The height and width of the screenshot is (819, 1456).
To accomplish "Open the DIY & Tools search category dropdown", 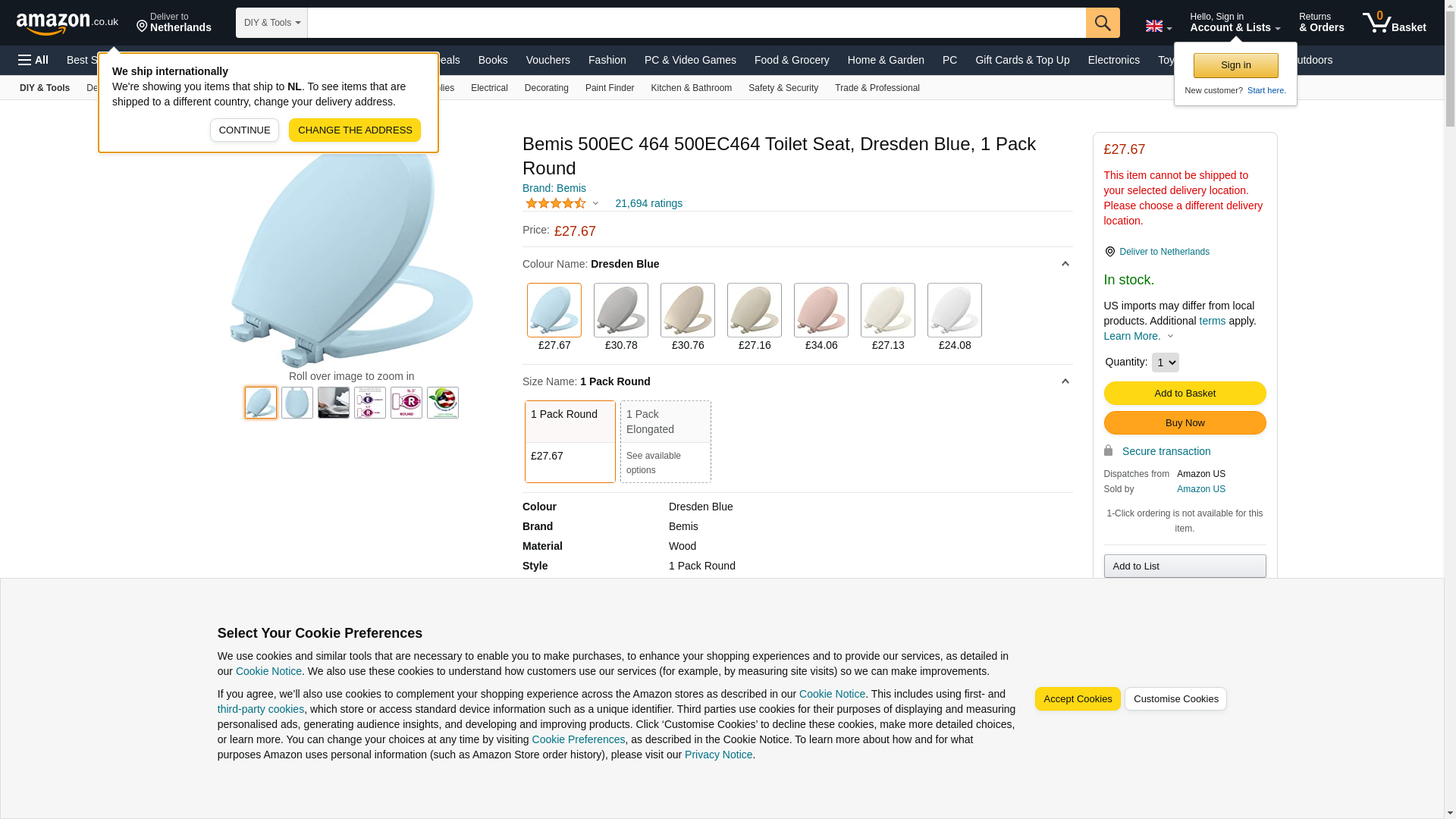I will tap(271, 23).
